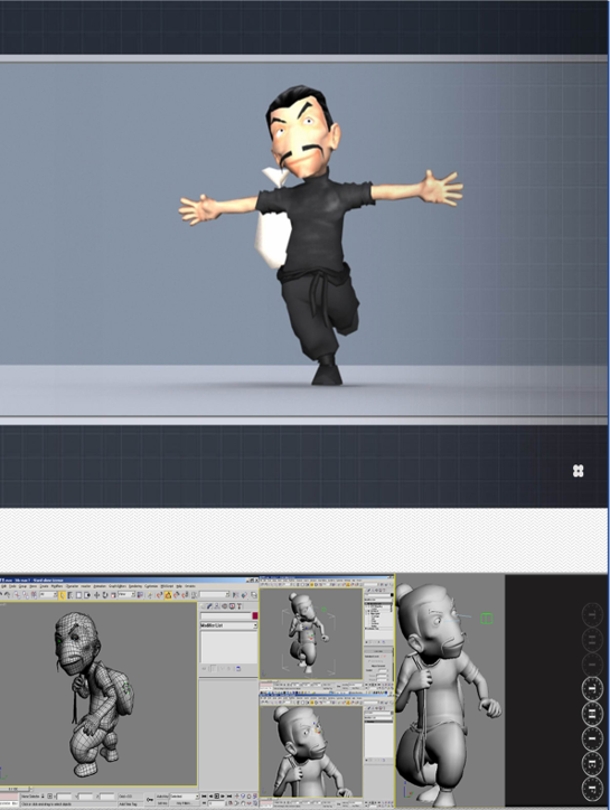This screenshot has width=610, height=810.
Task: Open the Modifiers menu
Action: pyautogui.click(x=57, y=586)
